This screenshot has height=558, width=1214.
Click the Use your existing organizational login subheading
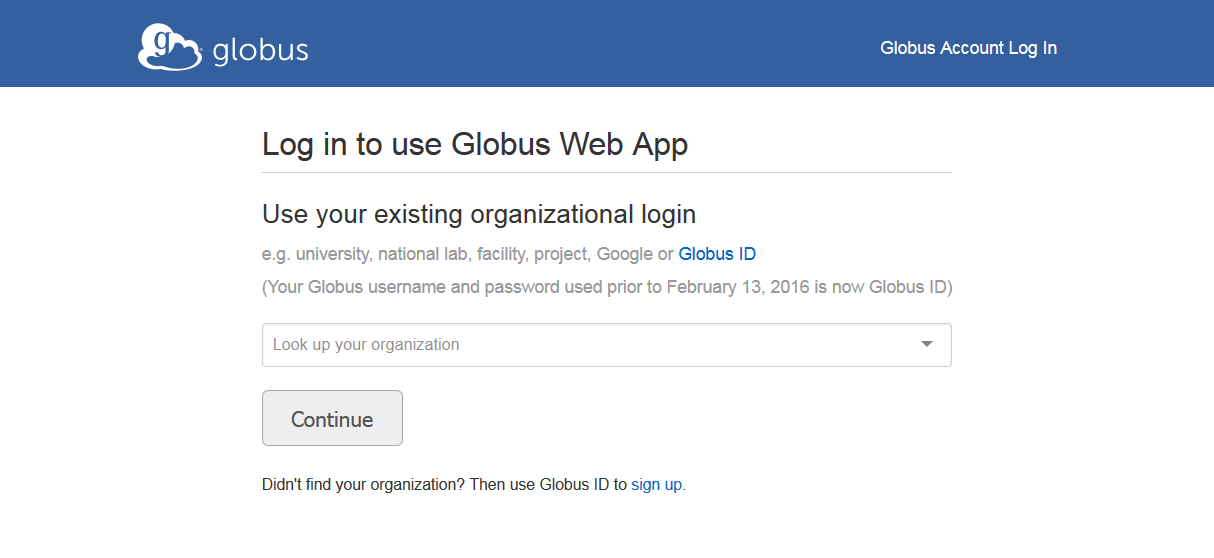pyautogui.click(x=479, y=214)
